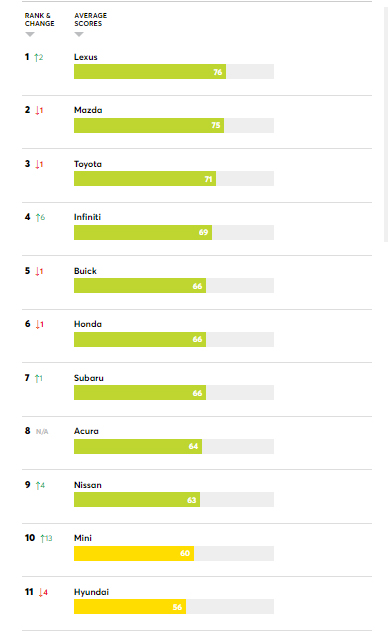Click Nissan up 4 rank indicator
This screenshot has height=633, width=388.
click(40, 485)
